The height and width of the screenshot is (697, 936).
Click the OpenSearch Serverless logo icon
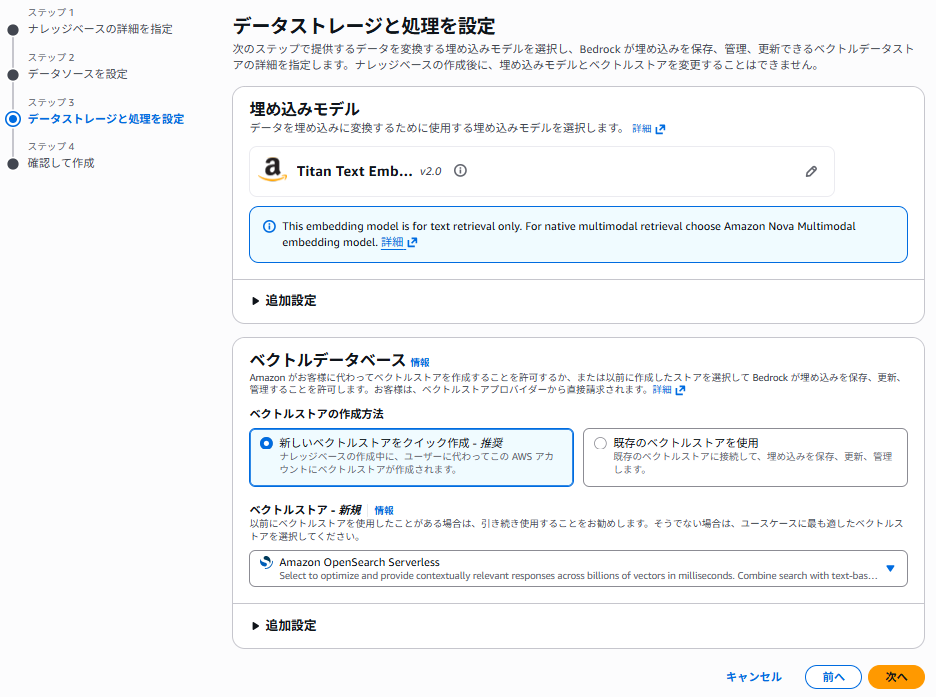266,562
